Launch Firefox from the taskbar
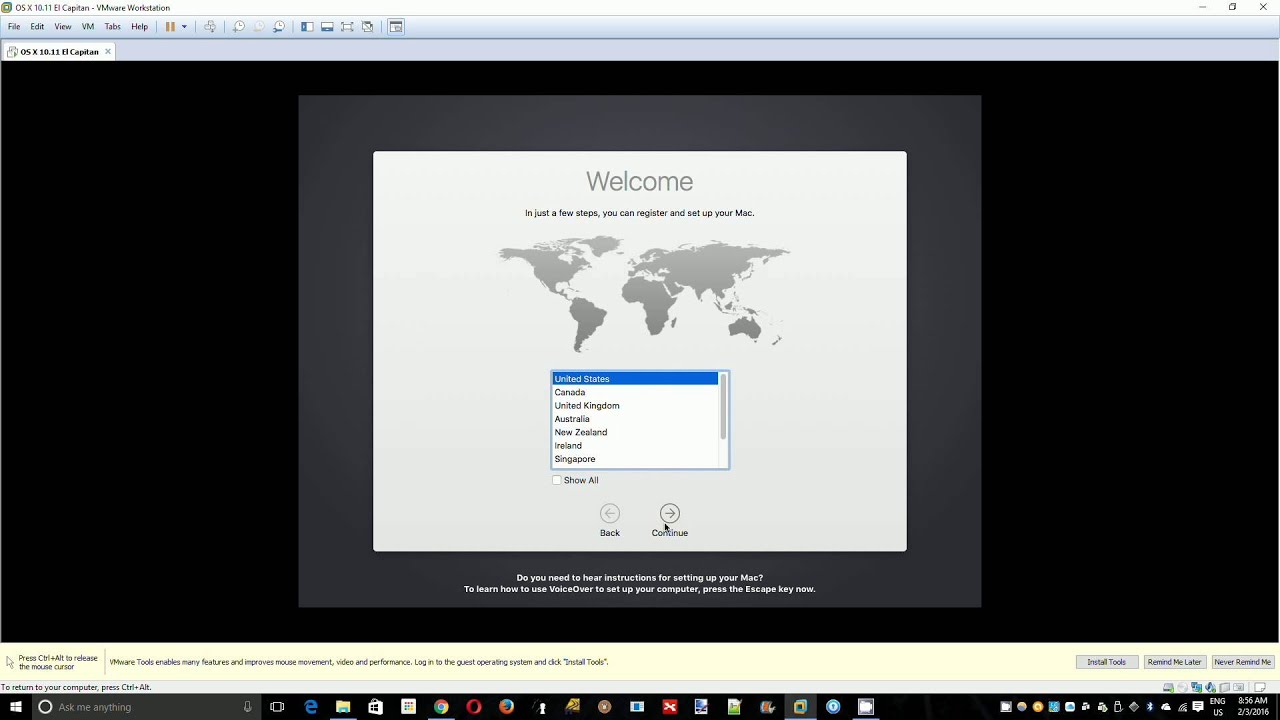The height and width of the screenshot is (720, 1280). tap(506, 707)
